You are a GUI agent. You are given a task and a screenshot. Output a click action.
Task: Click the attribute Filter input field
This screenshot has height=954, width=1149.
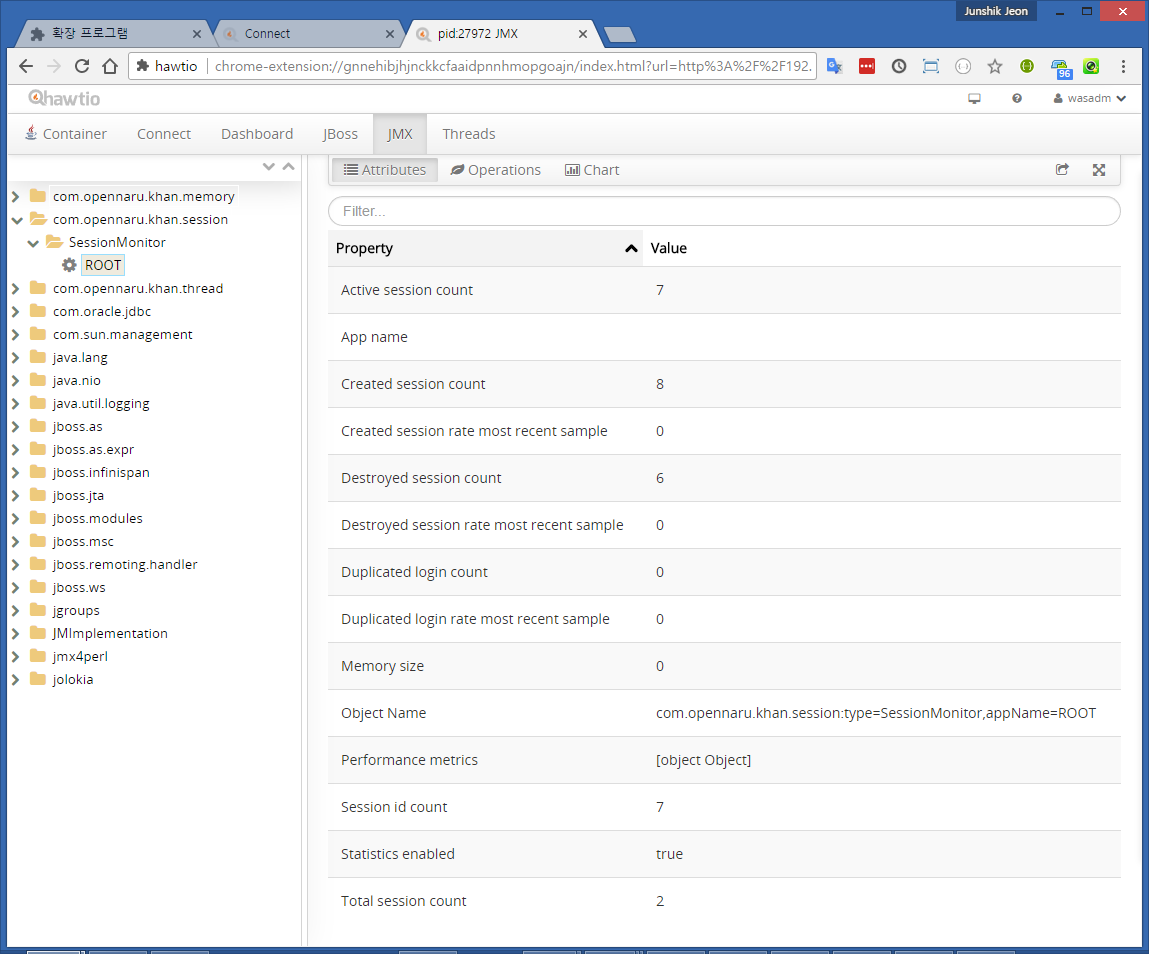tap(724, 211)
